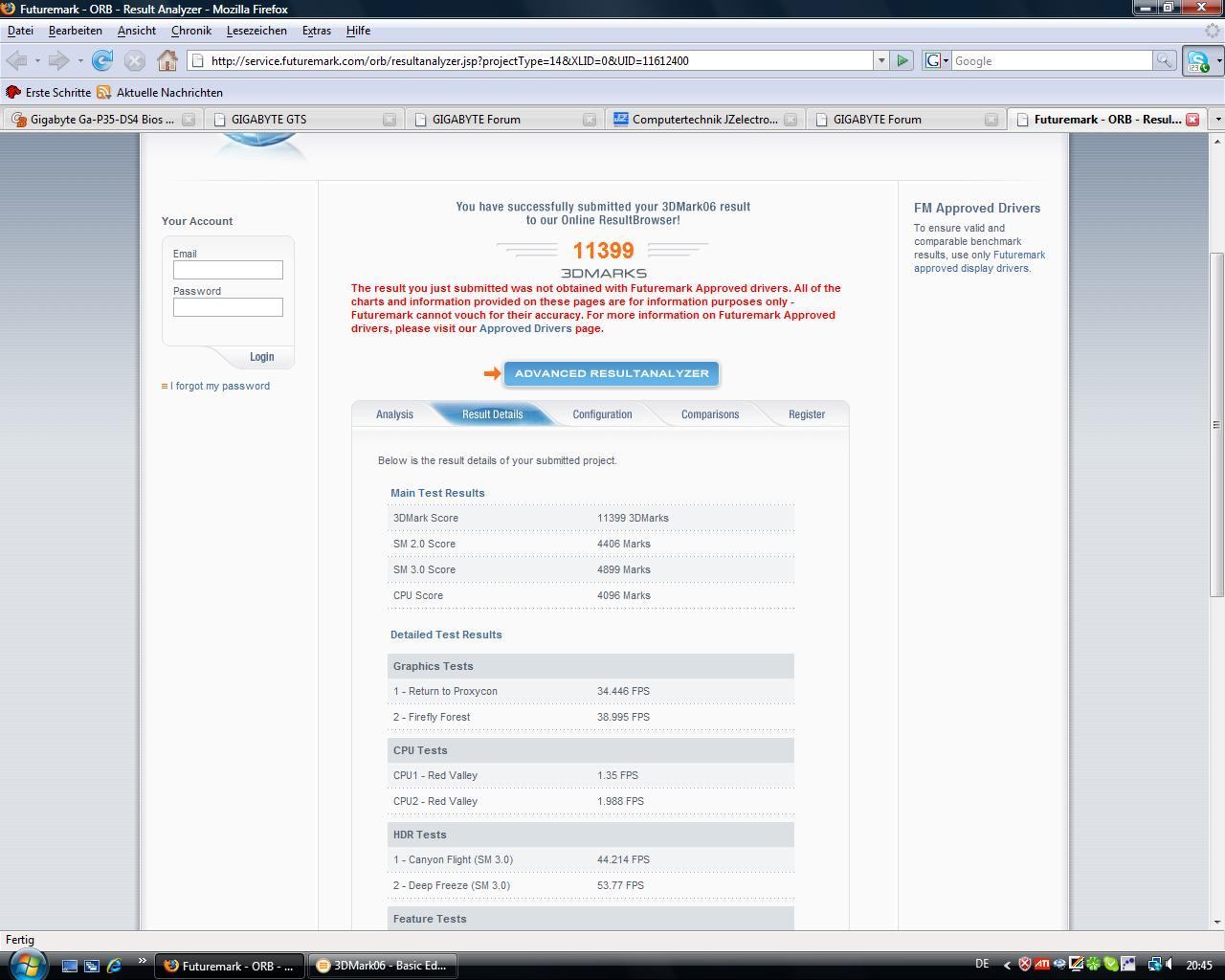
Task: Open the Hilfe menu
Action: 358,31
